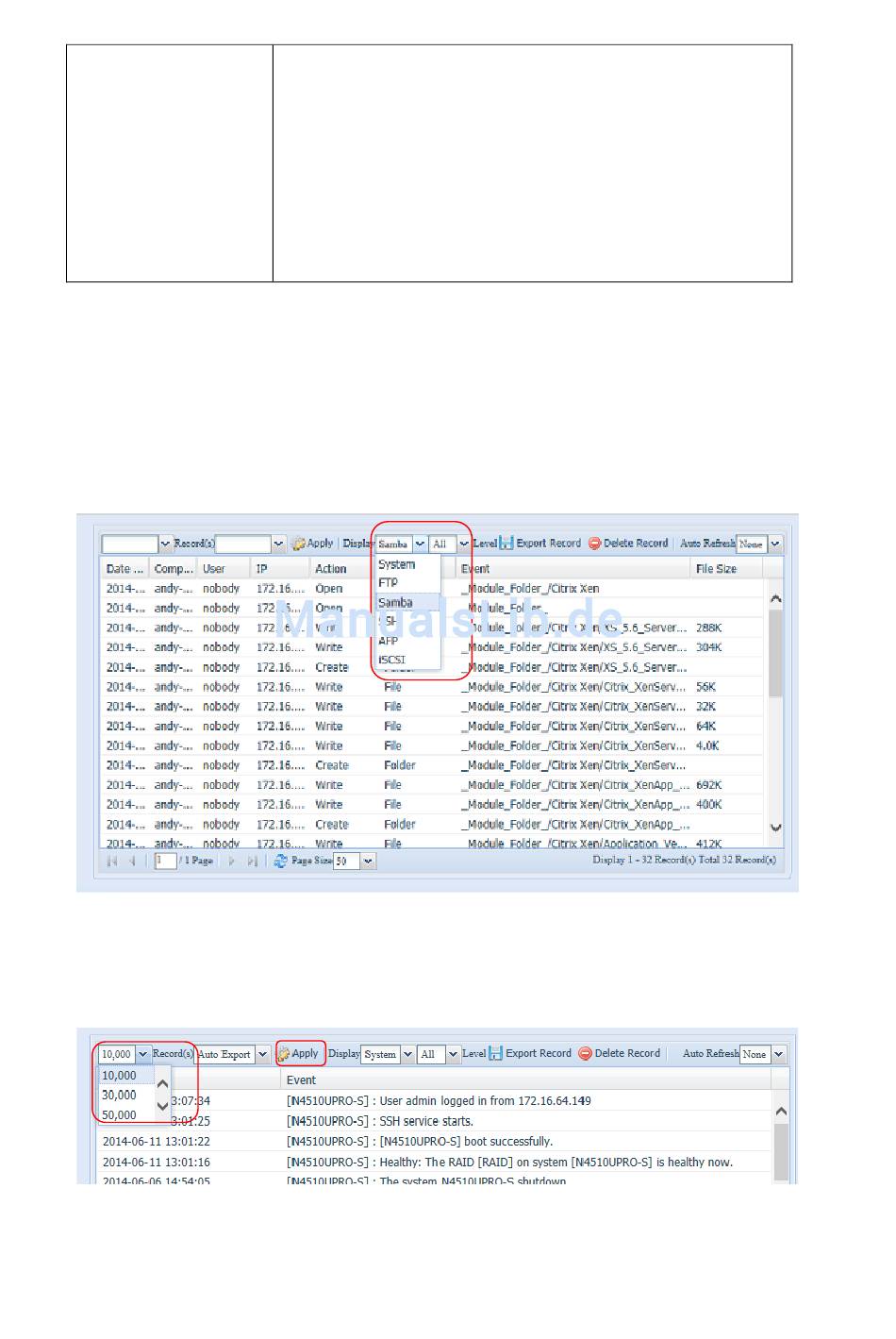This screenshot has width=896, height=1339.
Task: Click the 304K file size cell
Action: click(x=709, y=647)
